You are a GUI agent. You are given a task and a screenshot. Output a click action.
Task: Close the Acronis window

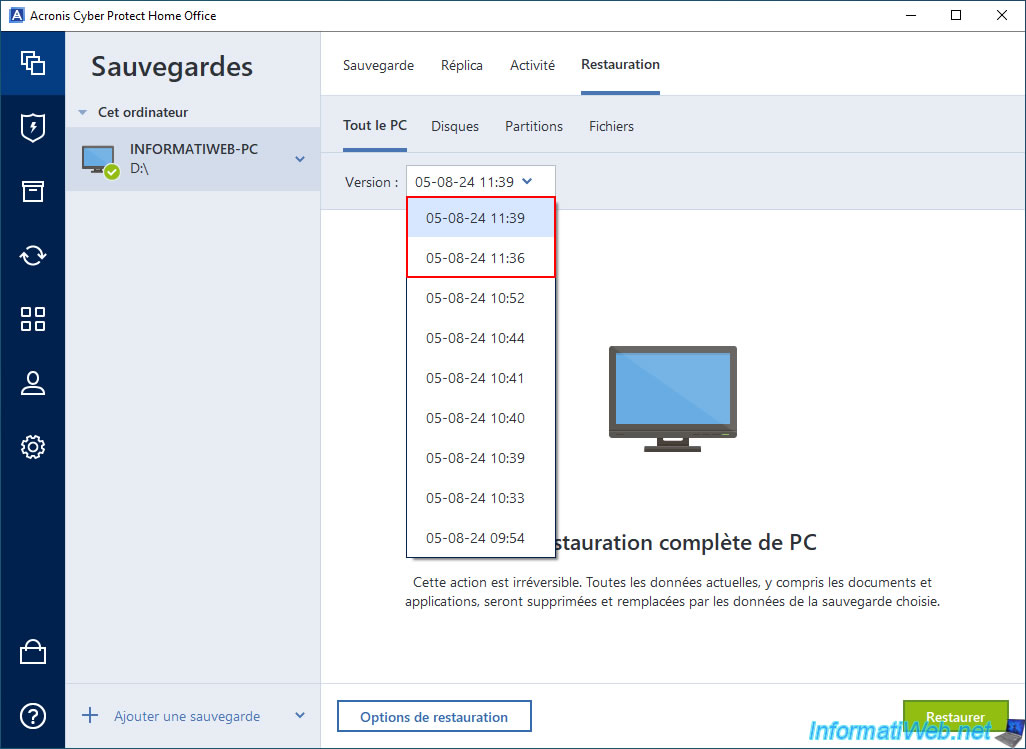1002,15
